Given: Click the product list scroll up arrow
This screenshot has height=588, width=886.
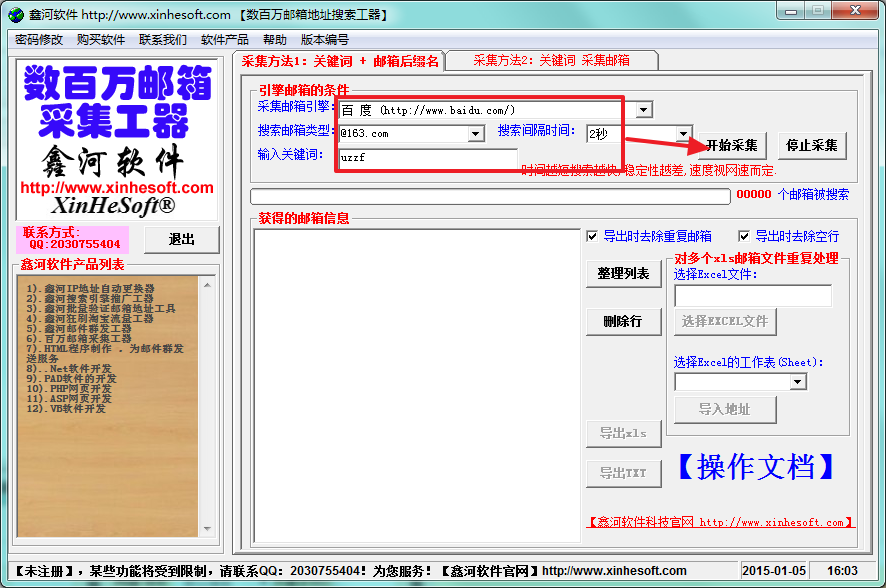Looking at the screenshot, I should point(207,285).
